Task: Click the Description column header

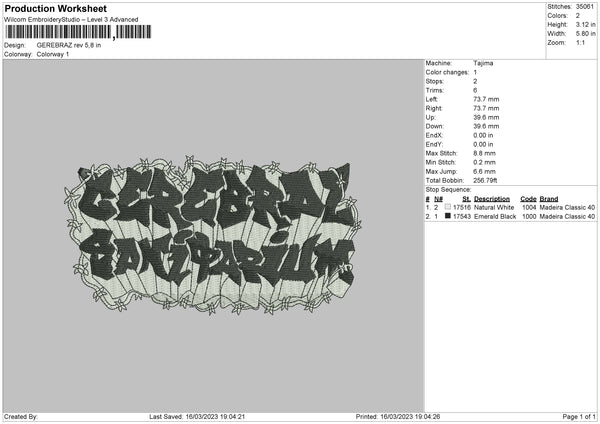Action: pos(492,199)
